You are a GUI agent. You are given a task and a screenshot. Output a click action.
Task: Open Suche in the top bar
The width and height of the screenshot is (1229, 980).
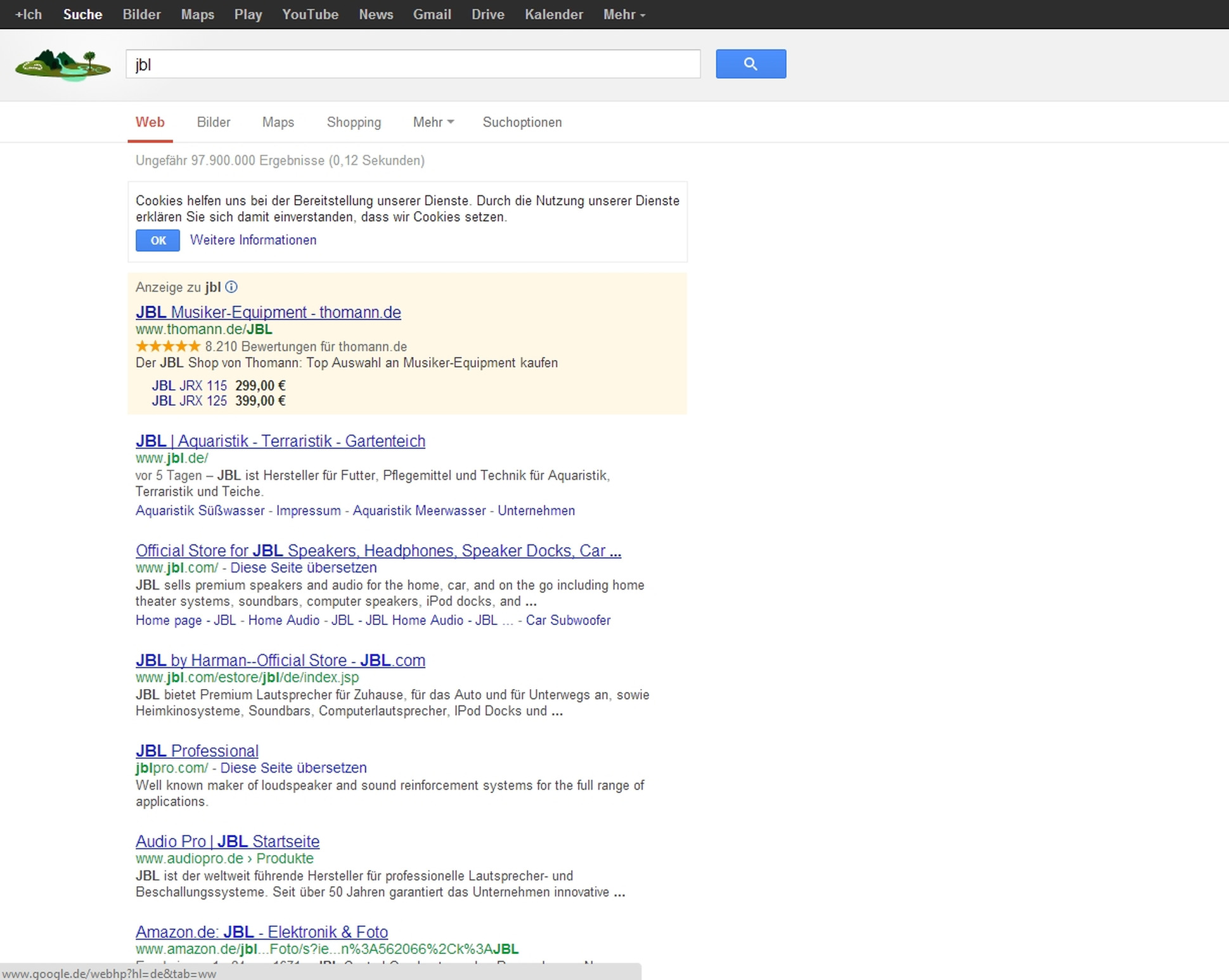coord(82,14)
